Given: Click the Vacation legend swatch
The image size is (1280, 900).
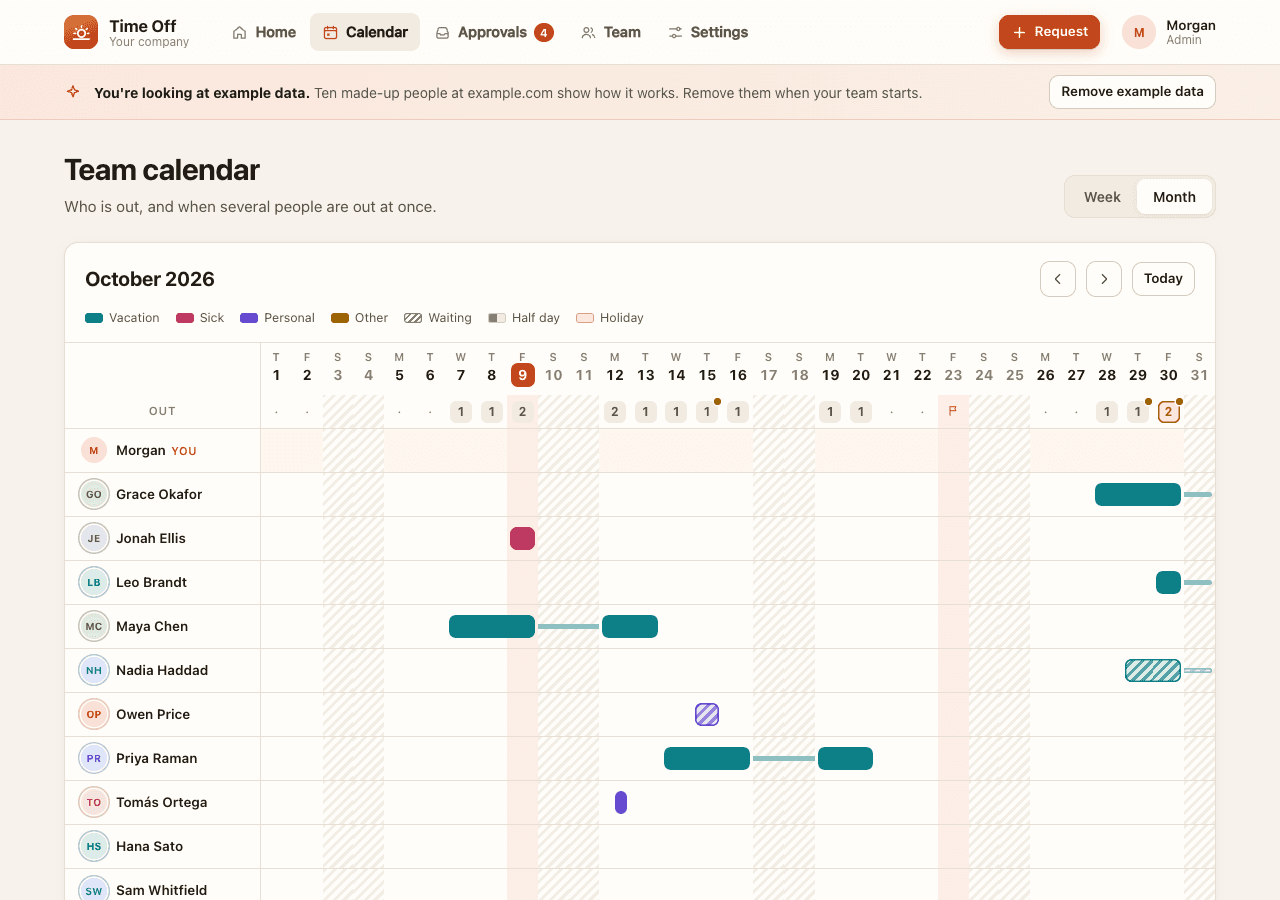Looking at the screenshot, I should coord(94,318).
